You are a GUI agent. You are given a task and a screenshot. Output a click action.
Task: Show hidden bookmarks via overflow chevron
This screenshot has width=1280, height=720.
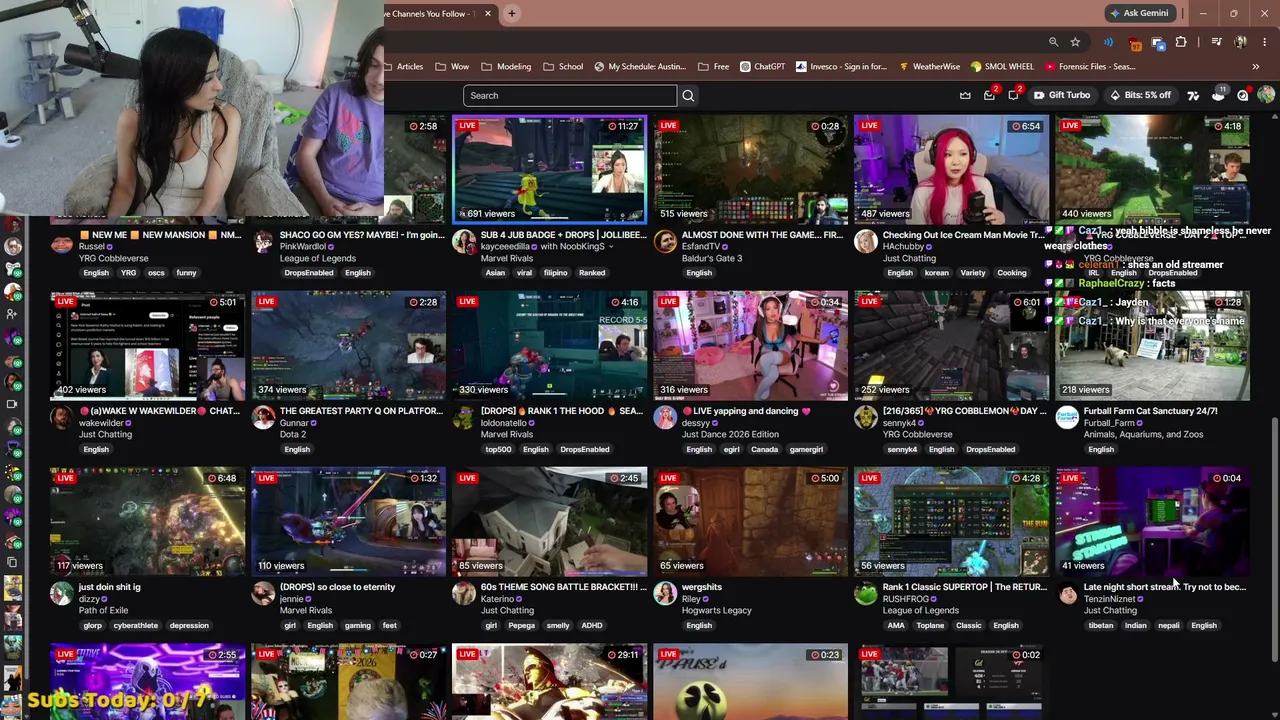click(x=1255, y=67)
